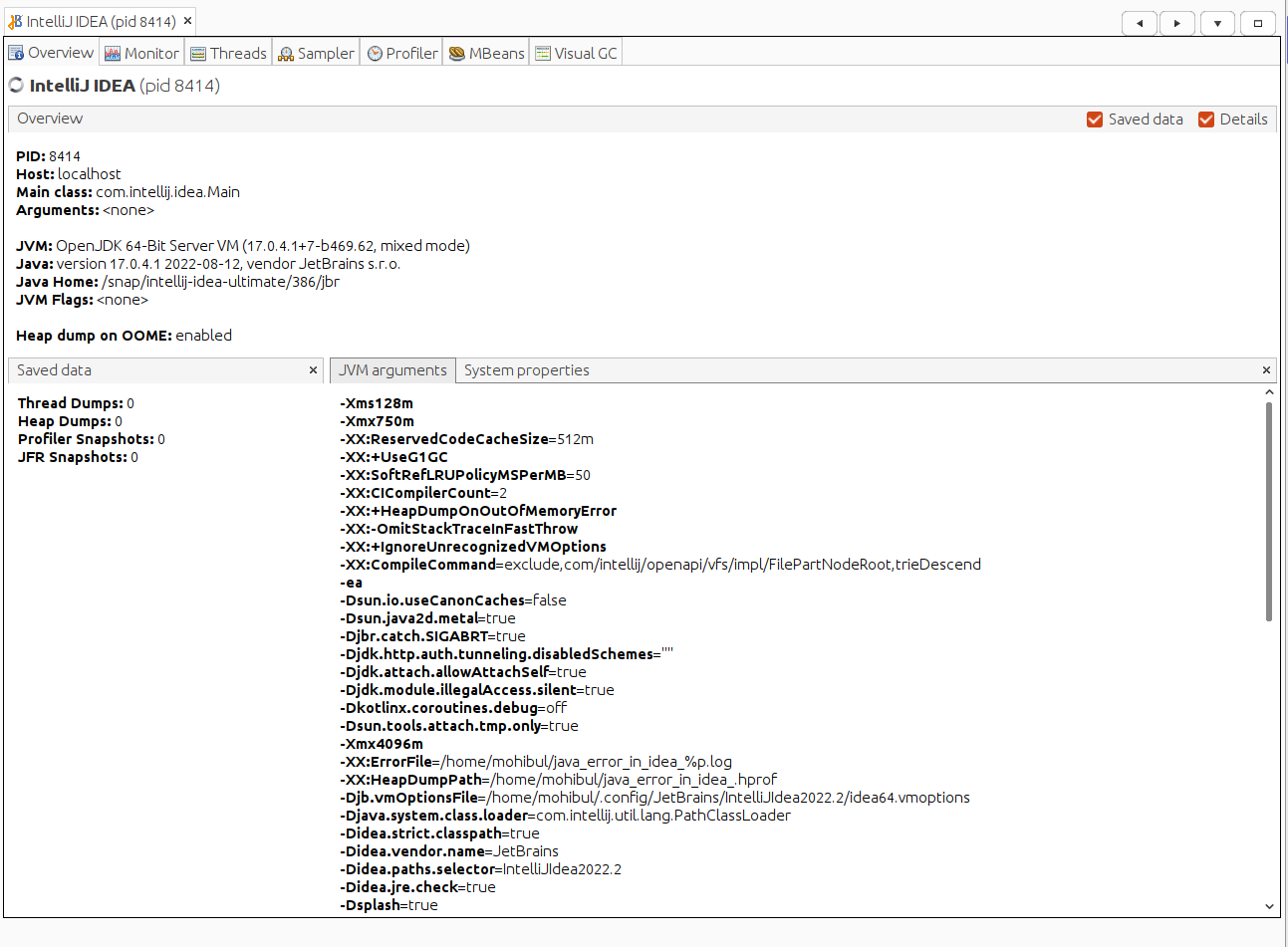Open the Overview tab
This screenshot has height=947, width=1288.
(51, 53)
